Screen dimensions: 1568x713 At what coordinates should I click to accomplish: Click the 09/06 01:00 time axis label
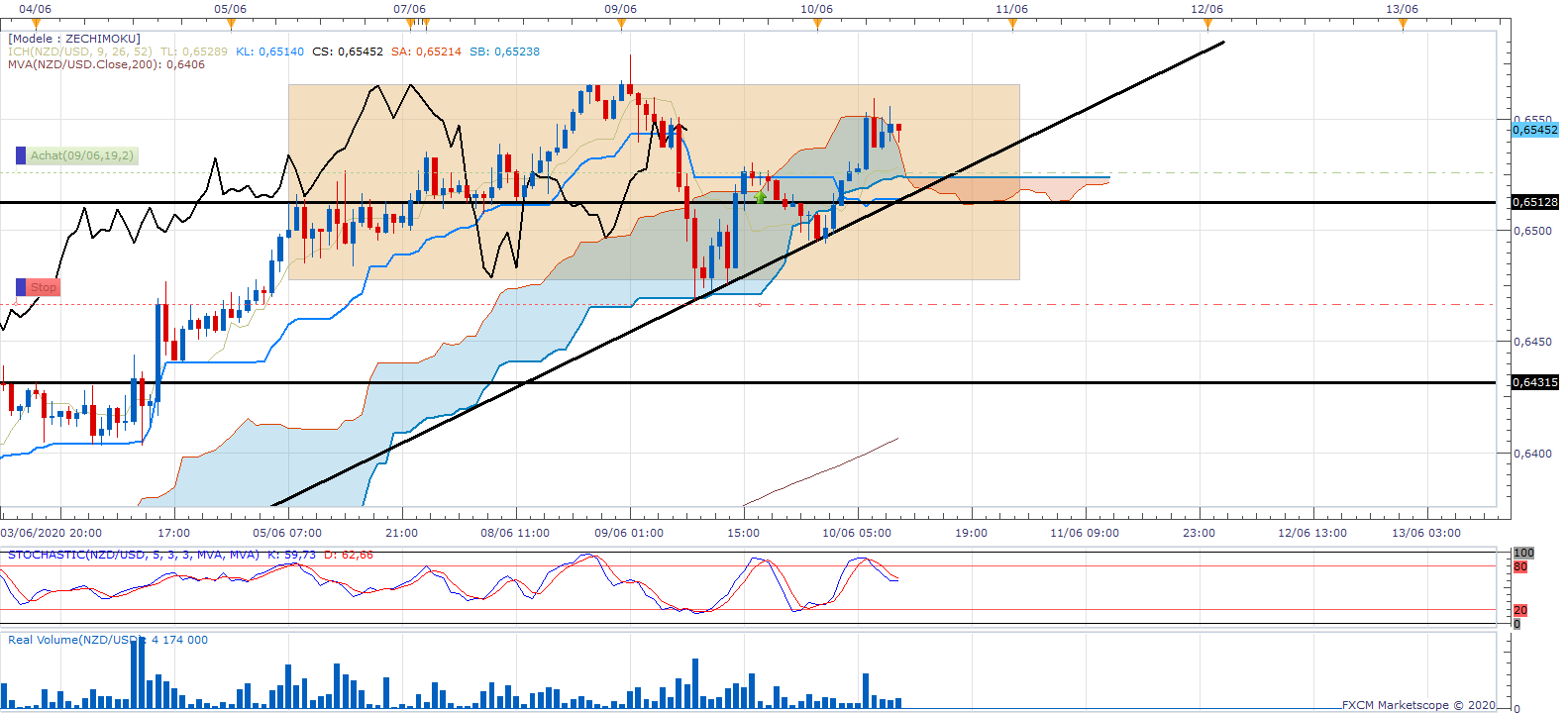629,533
